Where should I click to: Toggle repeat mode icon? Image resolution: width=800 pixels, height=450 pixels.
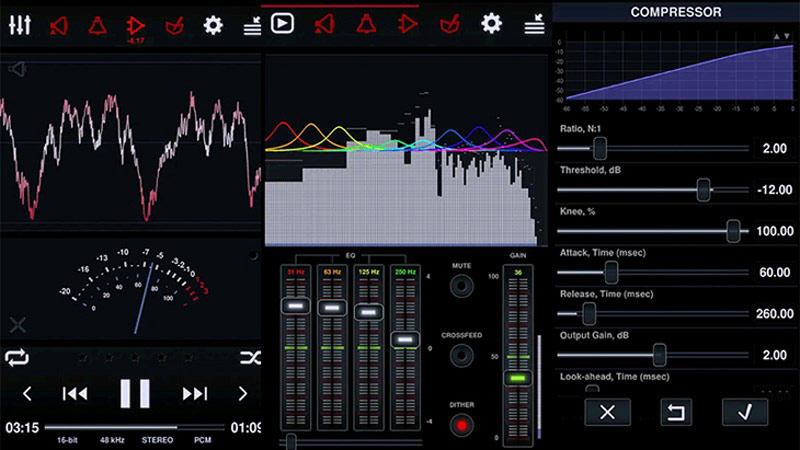(x=17, y=357)
